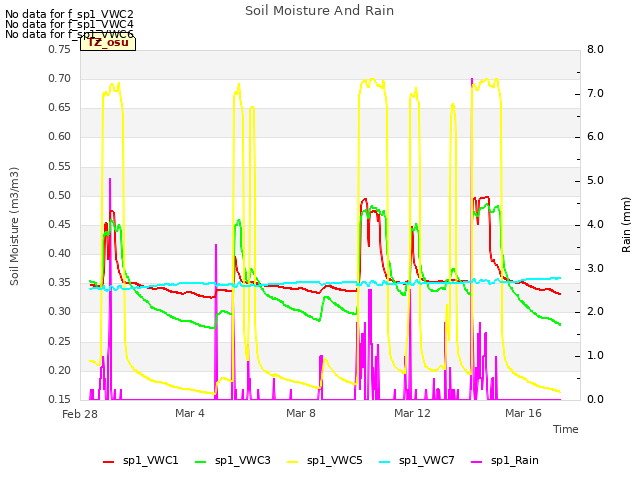This screenshot has width=640, height=480.
Task: Click the sp1_Rain legend label
Action: [x=515, y=461]
